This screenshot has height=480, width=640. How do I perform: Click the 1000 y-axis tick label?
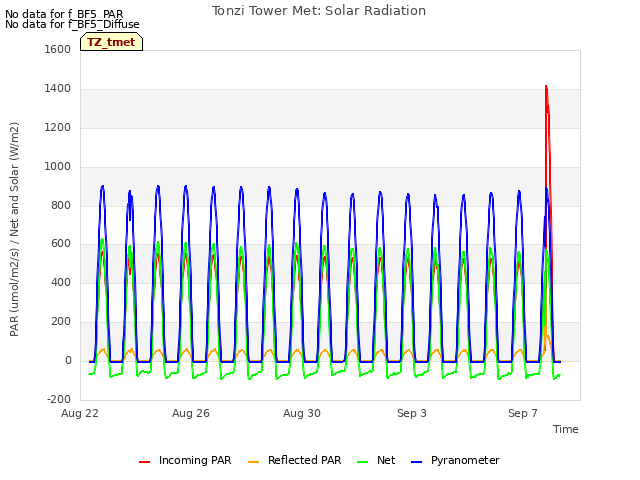click(x=58, y=167)
